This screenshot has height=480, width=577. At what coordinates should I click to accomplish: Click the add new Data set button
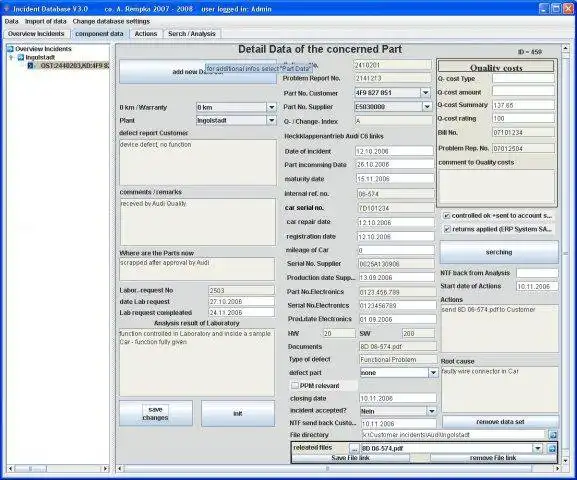pos(198,71)
